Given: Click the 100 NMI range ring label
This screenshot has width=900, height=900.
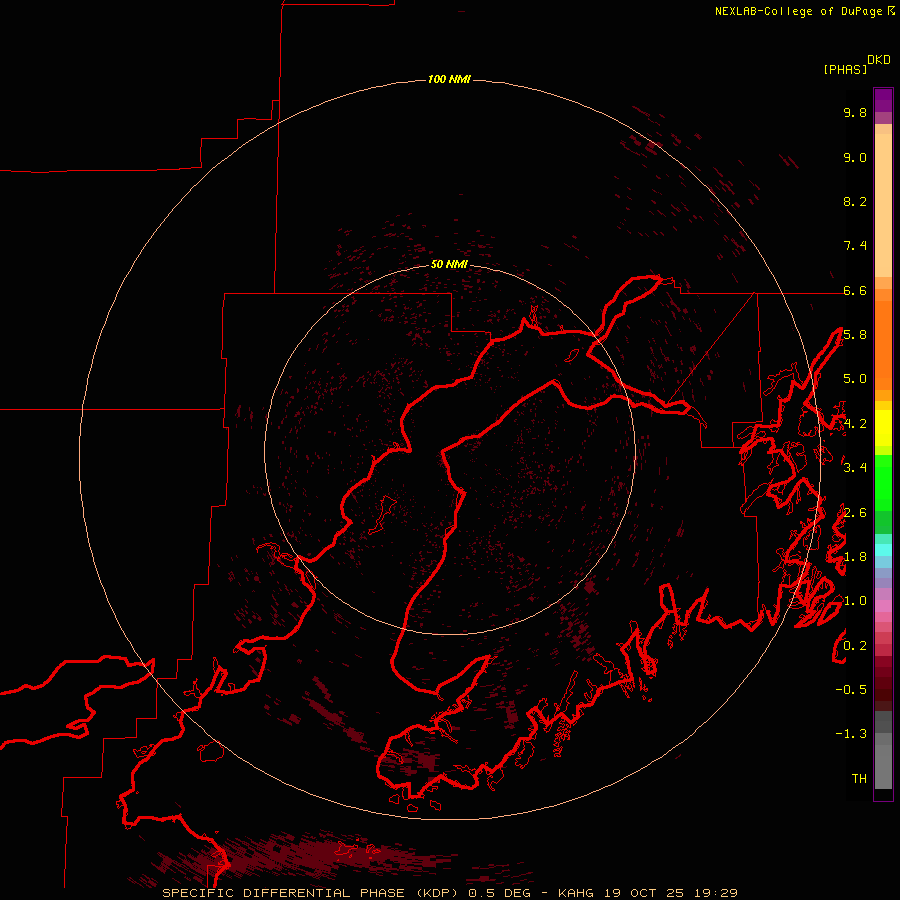Looking at the screenshot, I should coord(449,79).
